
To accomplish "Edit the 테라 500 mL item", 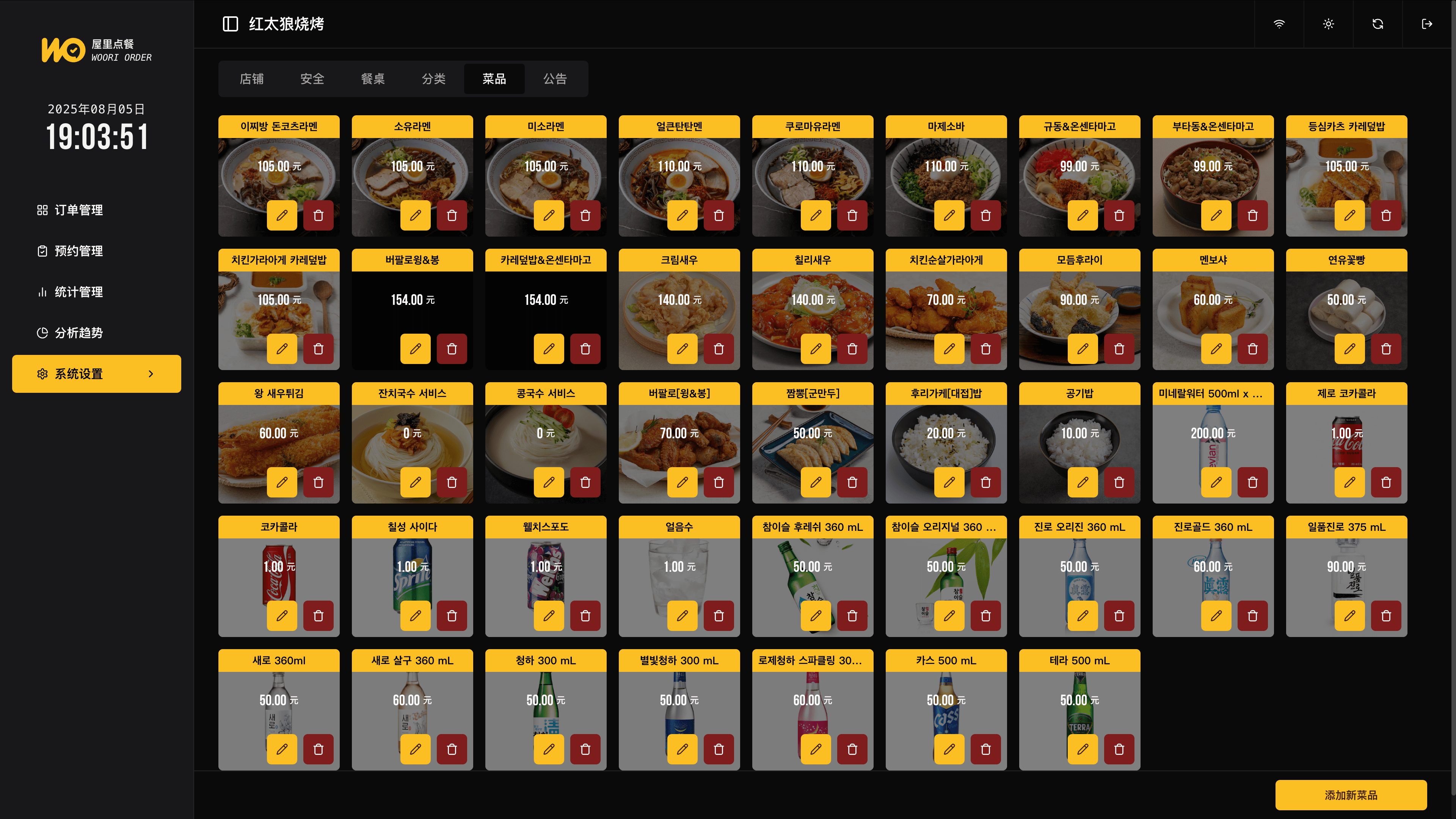I will [x=1083, y=749].
